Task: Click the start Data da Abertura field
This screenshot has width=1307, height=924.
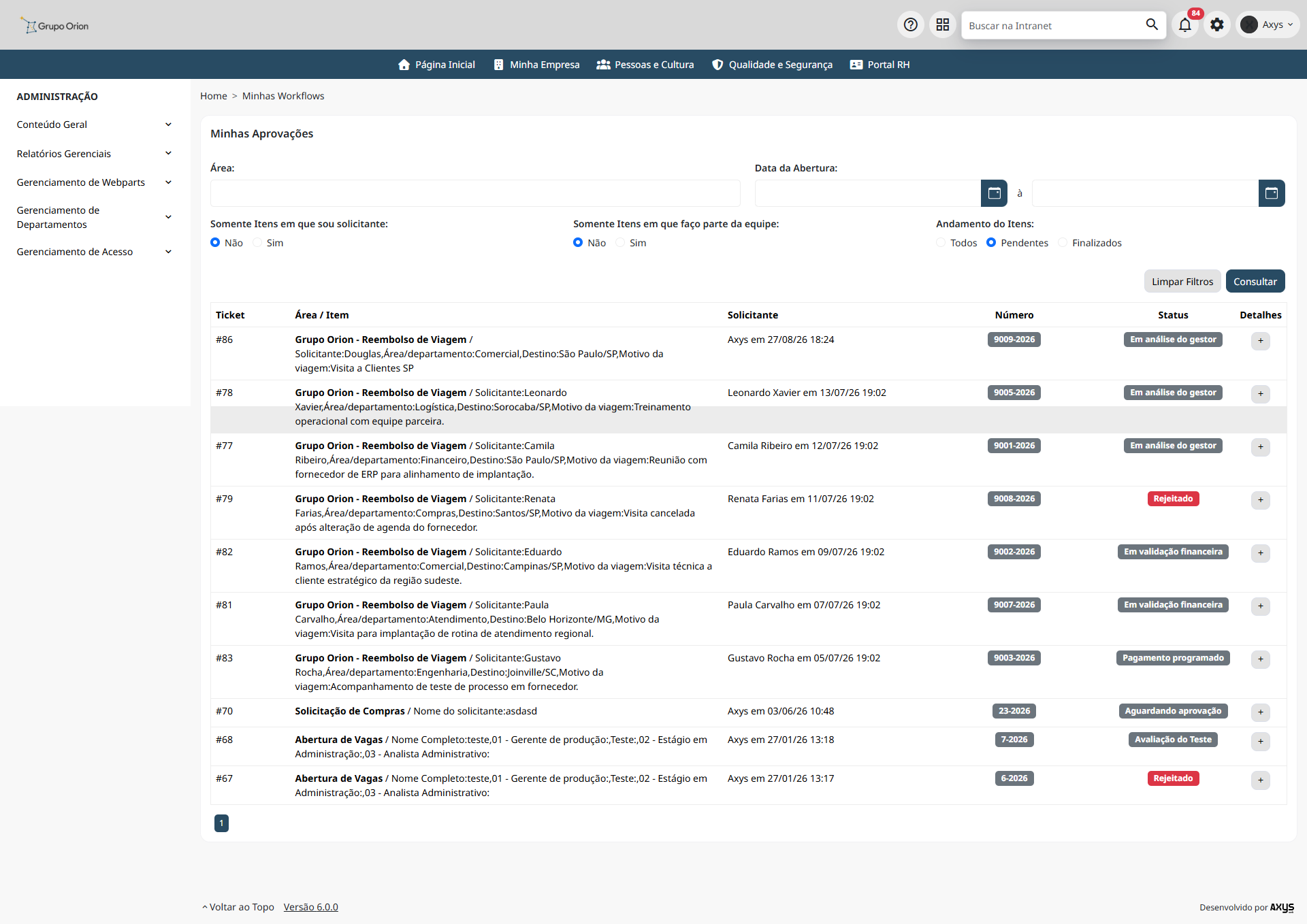Action: click(868, 193)
